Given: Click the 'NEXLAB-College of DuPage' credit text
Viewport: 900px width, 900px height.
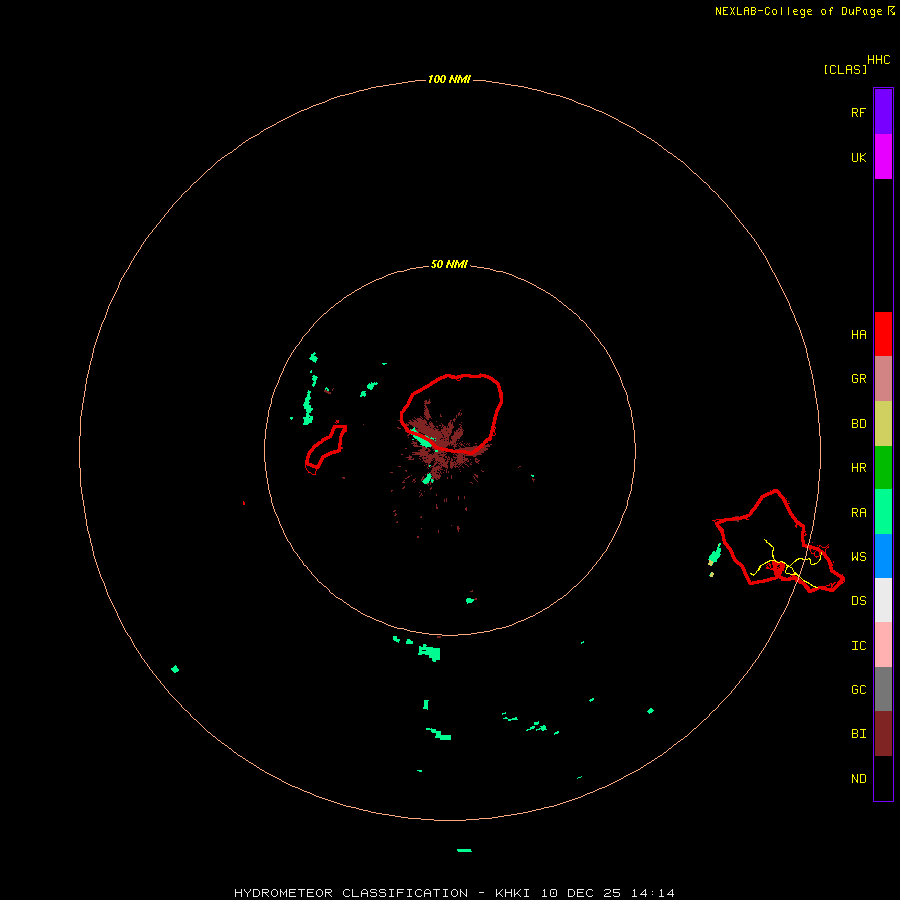Looking at the screenshot, I should click(799, 11).
